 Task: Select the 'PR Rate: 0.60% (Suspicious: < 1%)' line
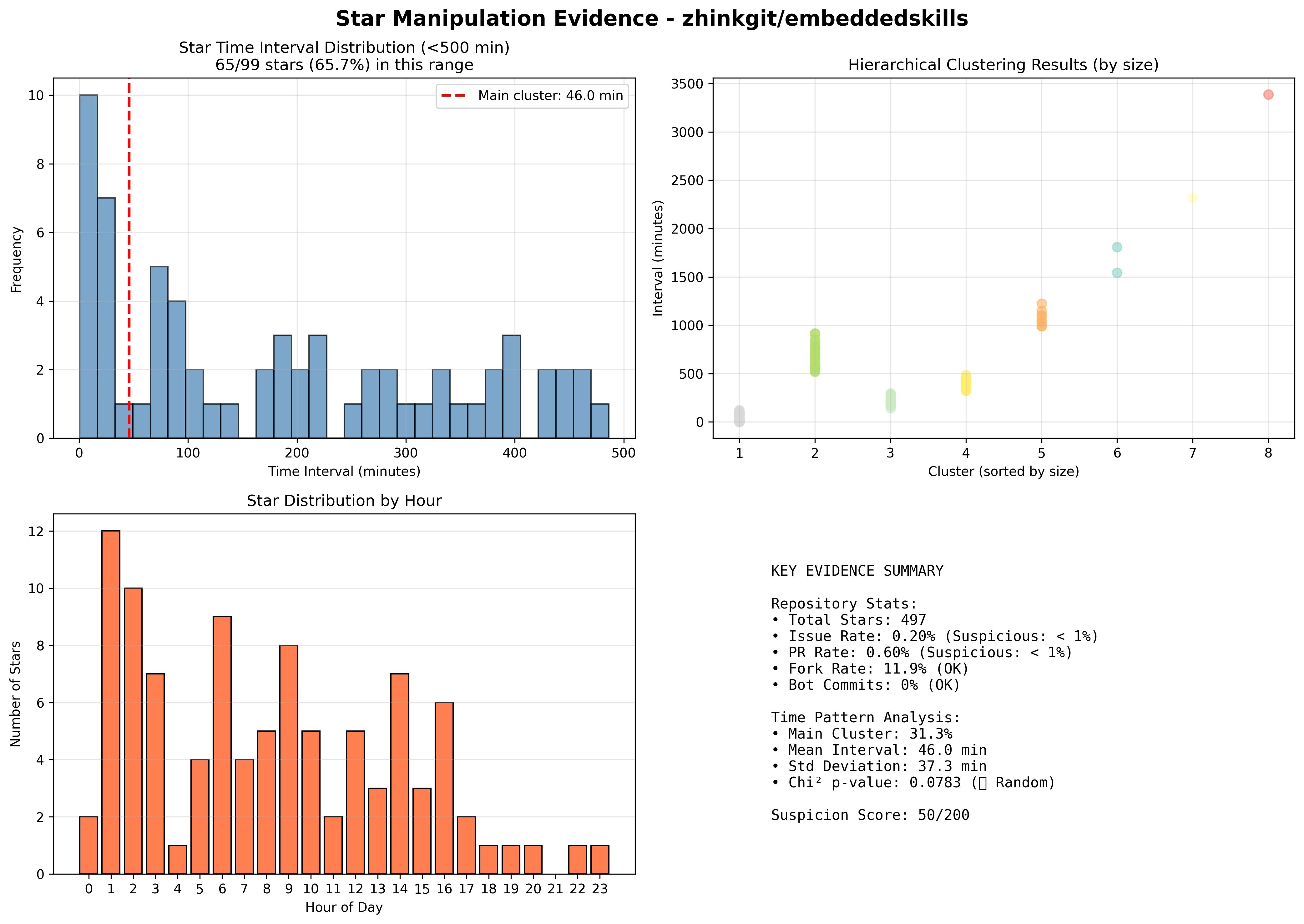(922, 653)
